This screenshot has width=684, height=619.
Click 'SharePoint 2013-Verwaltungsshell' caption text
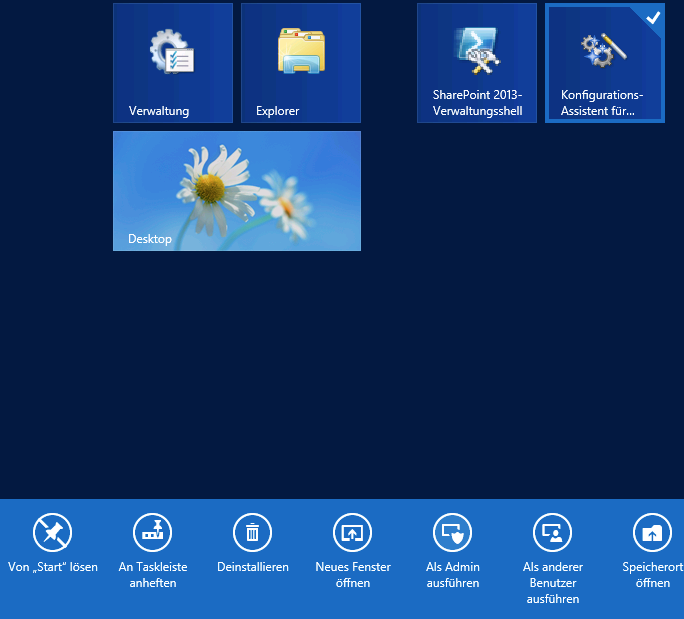point(477,103)
